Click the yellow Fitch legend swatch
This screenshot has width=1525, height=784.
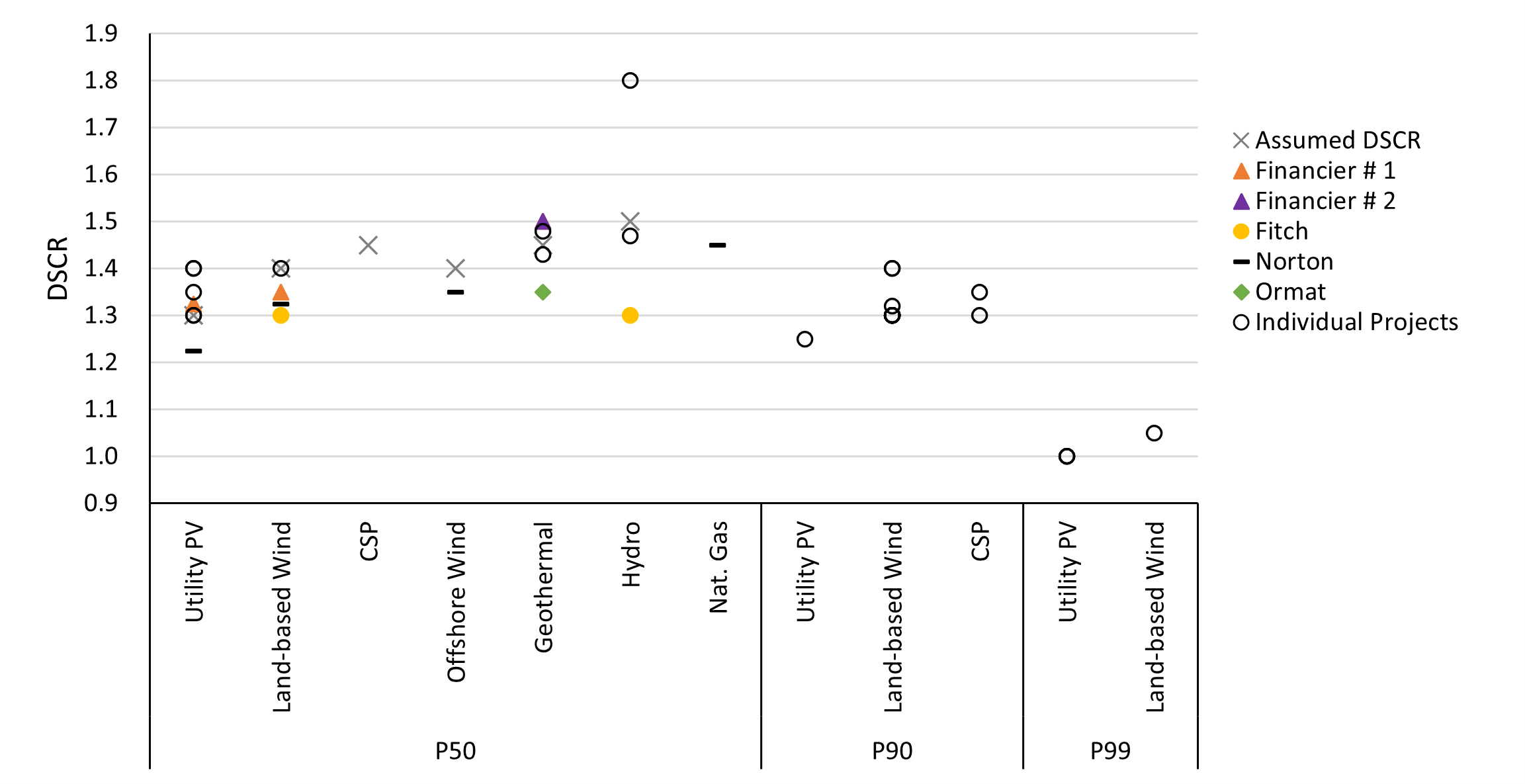[1241, 232]
